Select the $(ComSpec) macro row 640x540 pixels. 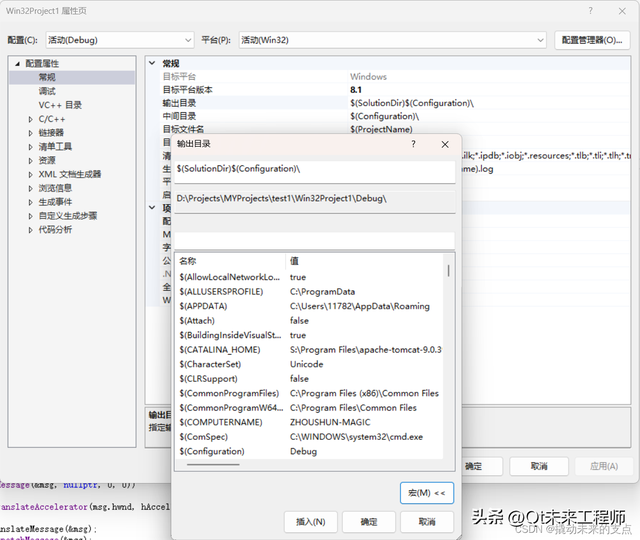click(x=310, y=437)
